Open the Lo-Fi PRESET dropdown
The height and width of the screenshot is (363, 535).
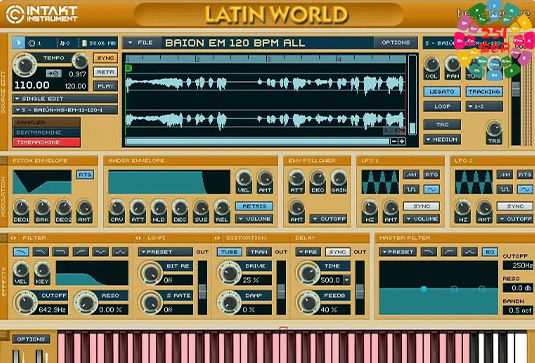click(165, 252)
